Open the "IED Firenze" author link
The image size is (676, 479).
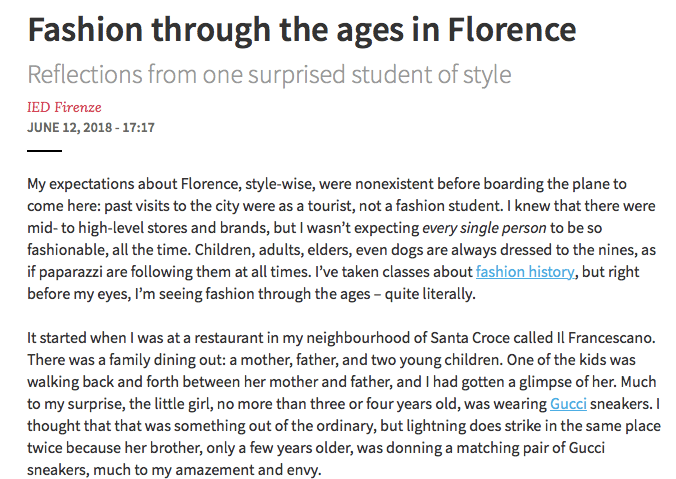(x=64, y=108)
